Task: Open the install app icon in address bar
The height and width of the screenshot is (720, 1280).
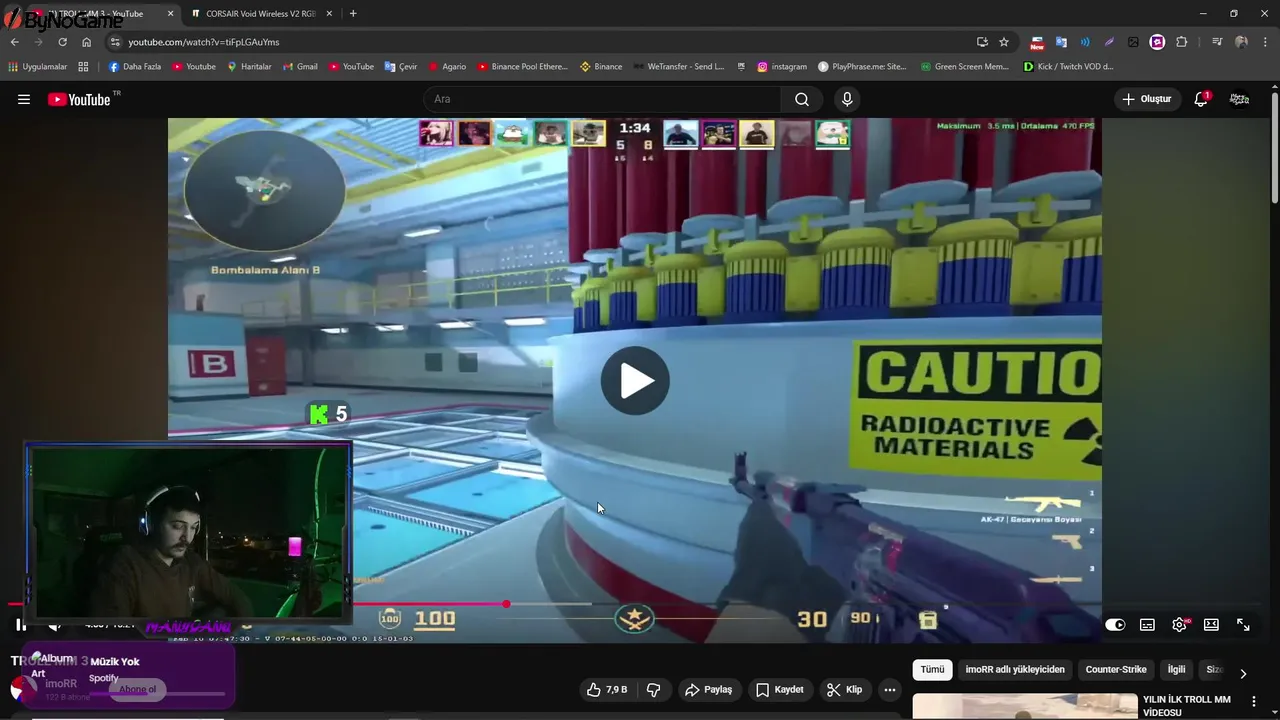Action: click(982, 42)
